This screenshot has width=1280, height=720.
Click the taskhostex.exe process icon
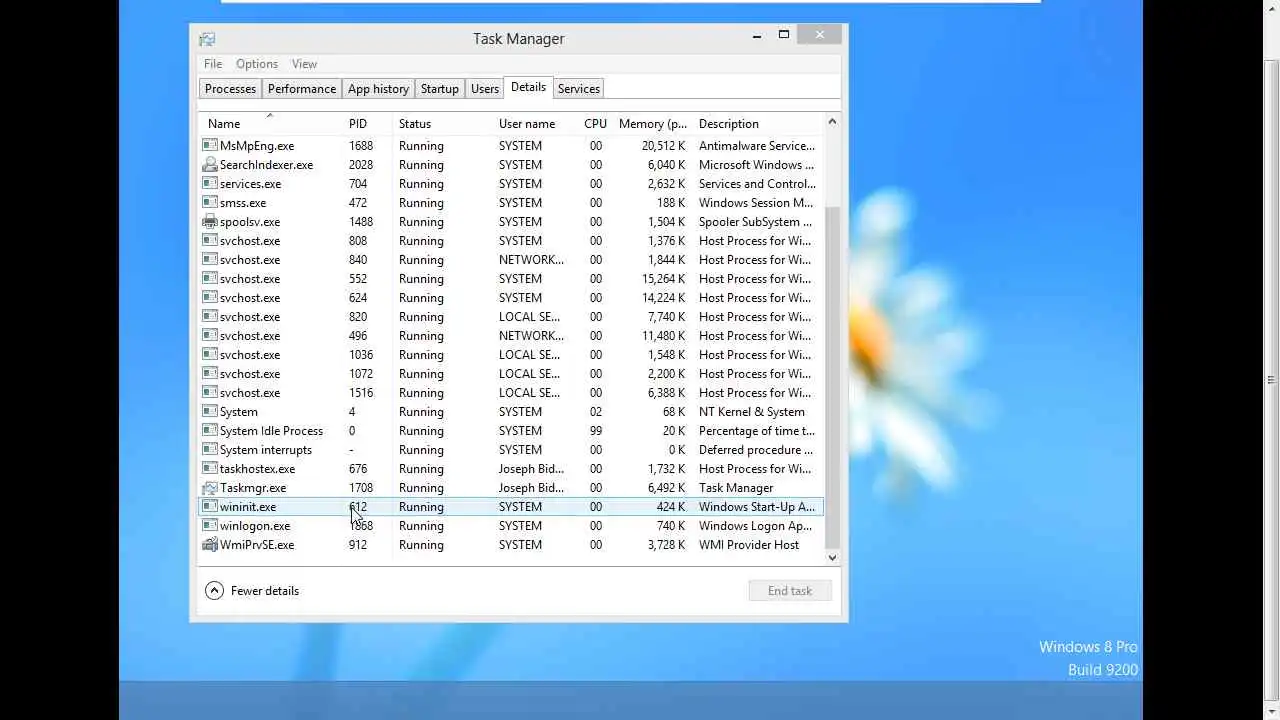point(210,468)
